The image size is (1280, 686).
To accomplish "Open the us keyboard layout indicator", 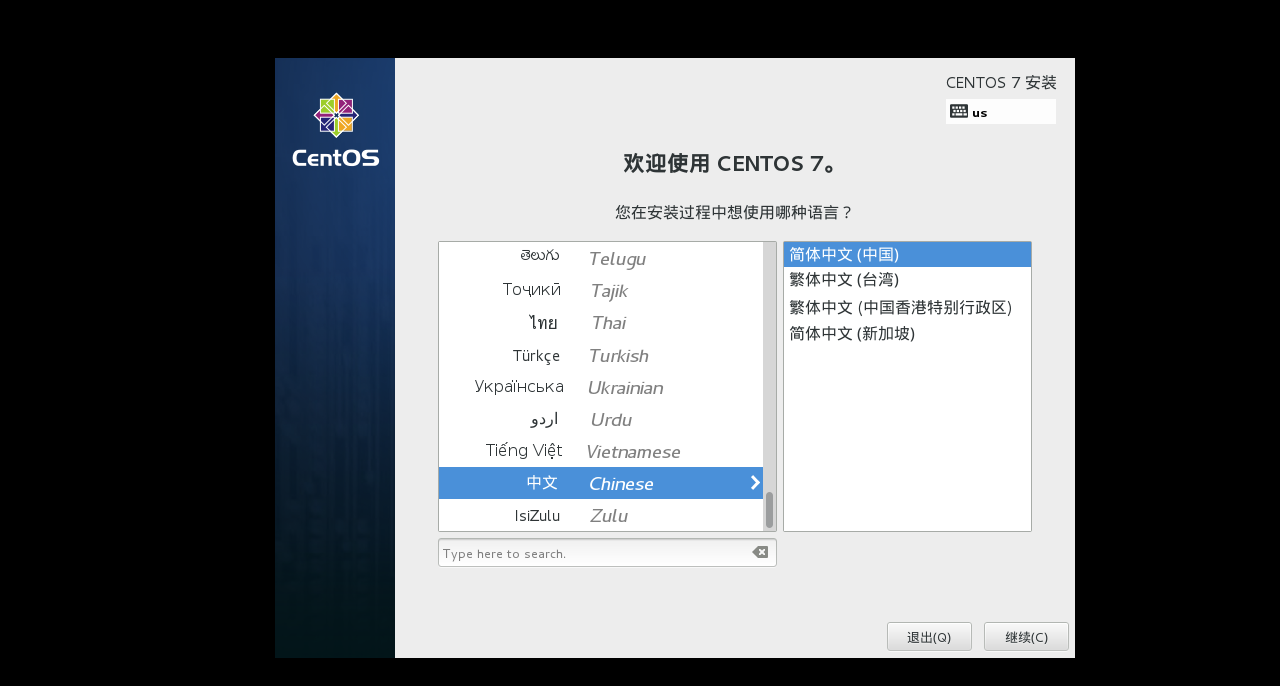I will pyautogui.click(x=1001, y=111).
